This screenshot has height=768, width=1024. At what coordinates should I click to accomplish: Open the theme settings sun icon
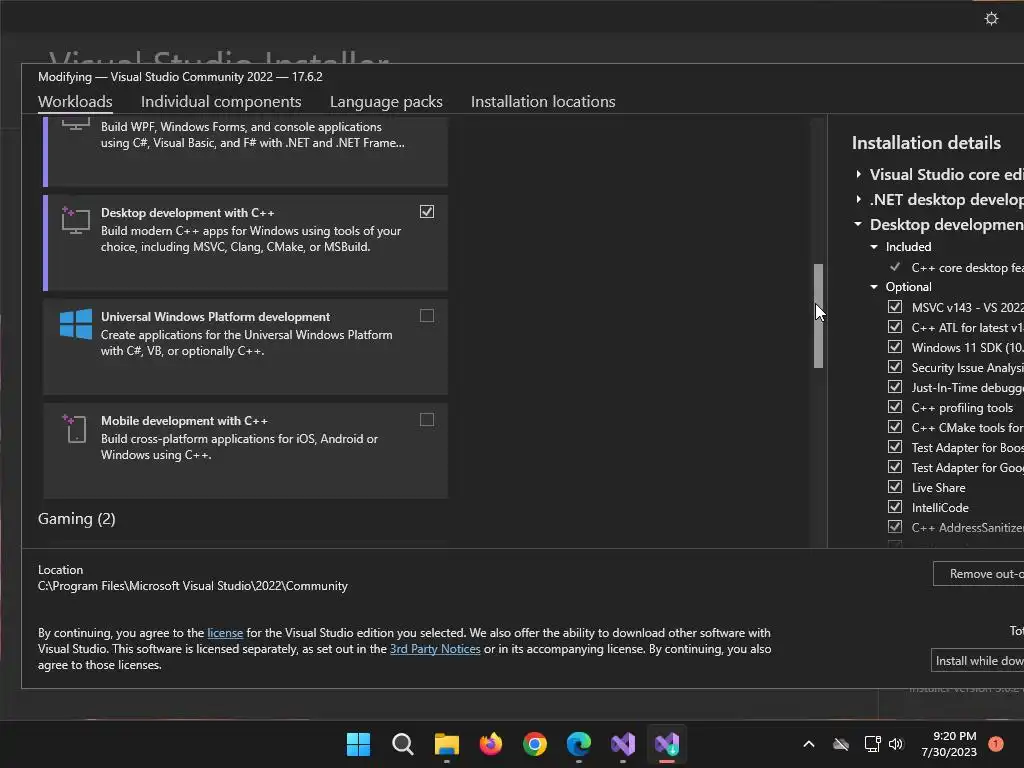991,18
